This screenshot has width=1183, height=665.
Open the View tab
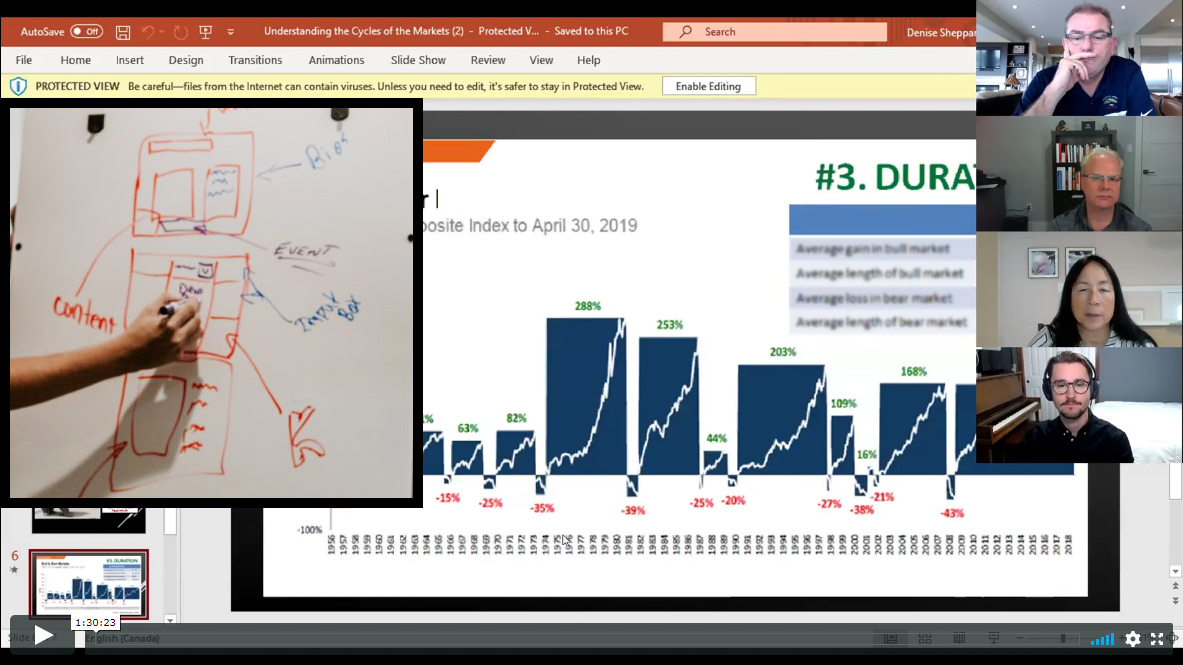(x=541, y=60)
